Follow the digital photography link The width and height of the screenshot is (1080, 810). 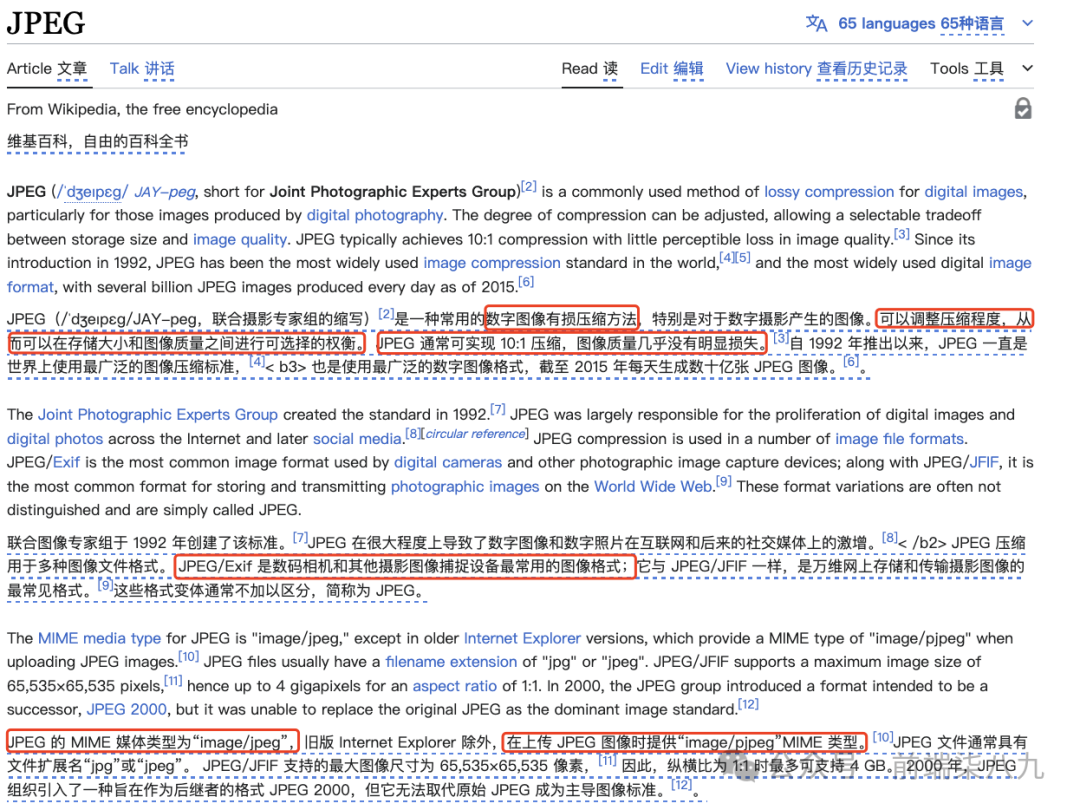click(375, 216)
